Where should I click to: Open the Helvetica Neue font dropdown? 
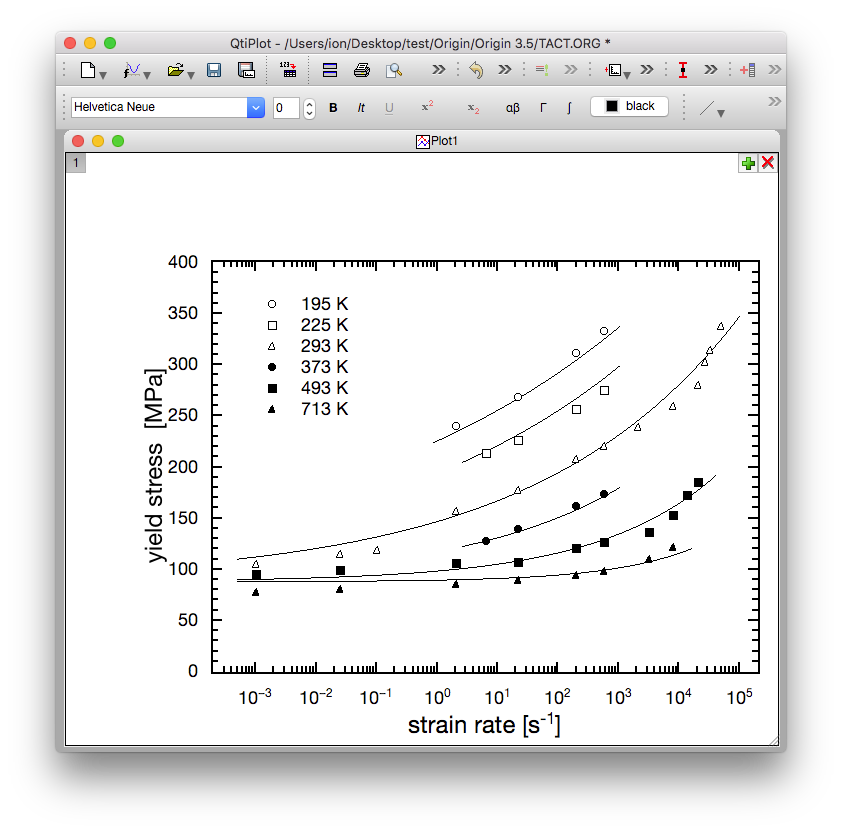pos(256,107)
